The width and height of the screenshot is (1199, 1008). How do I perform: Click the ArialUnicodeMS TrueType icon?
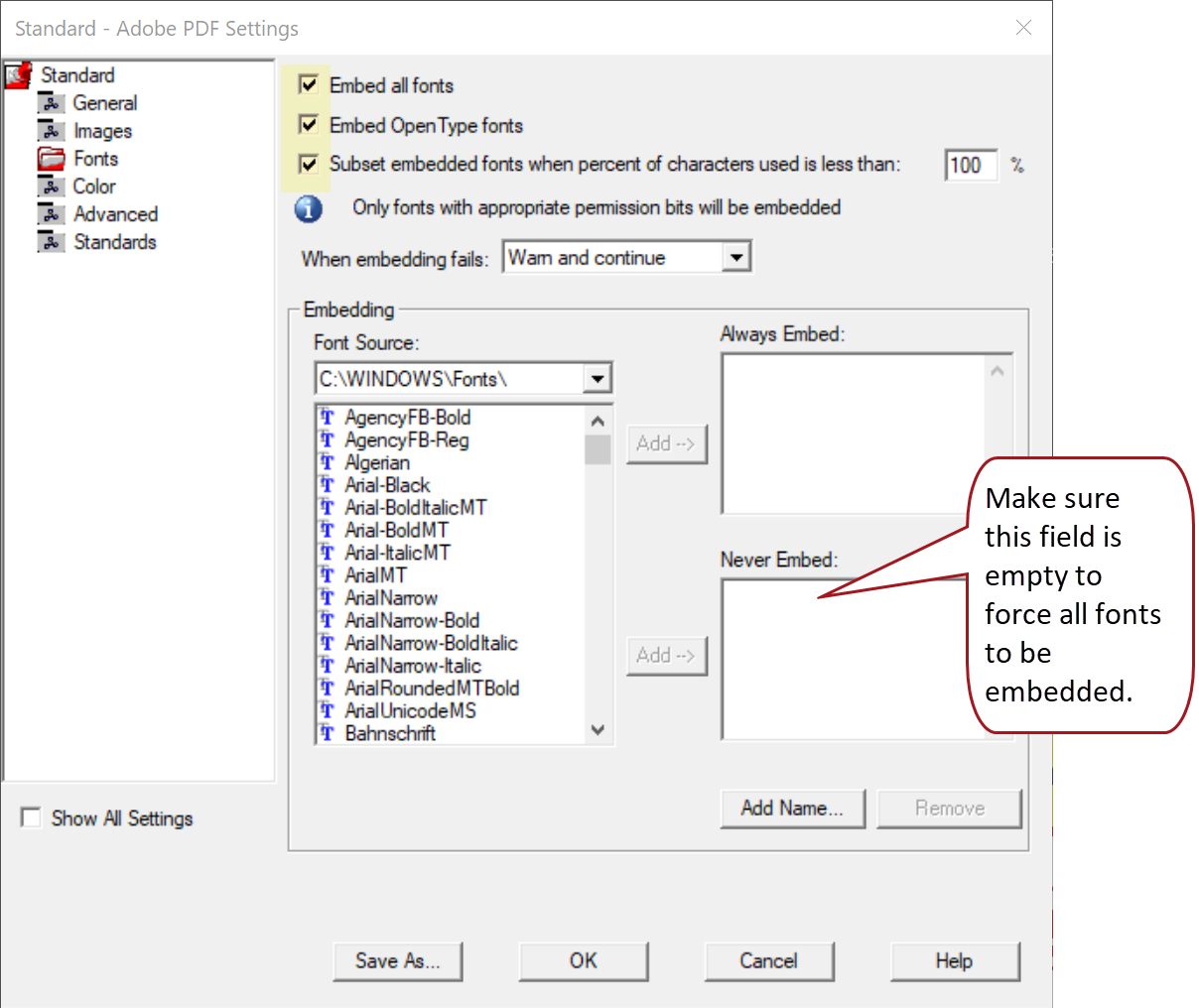(328, 710)
